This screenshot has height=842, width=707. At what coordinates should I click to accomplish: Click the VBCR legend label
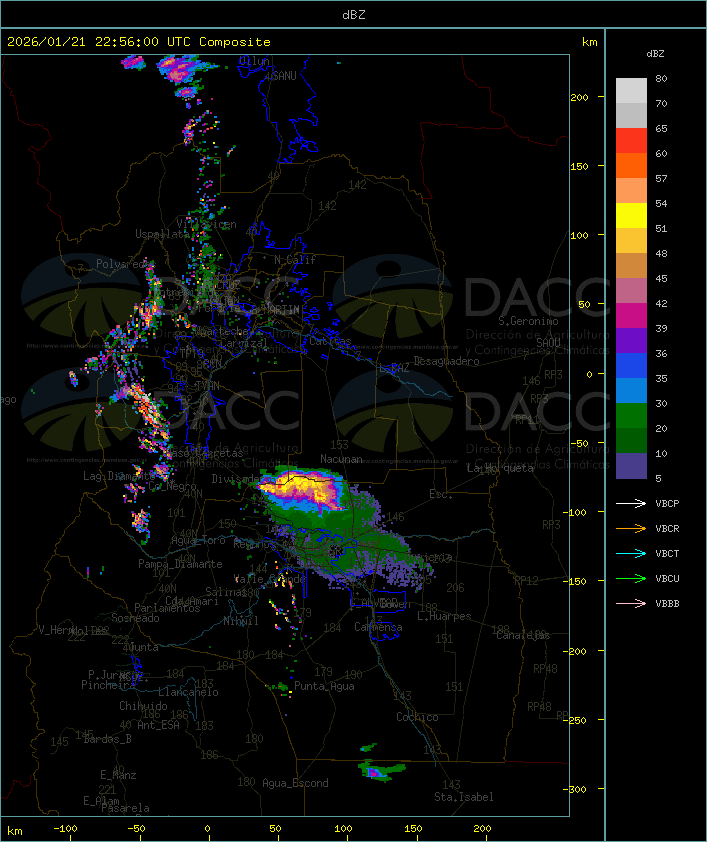(x=667, y=528)
